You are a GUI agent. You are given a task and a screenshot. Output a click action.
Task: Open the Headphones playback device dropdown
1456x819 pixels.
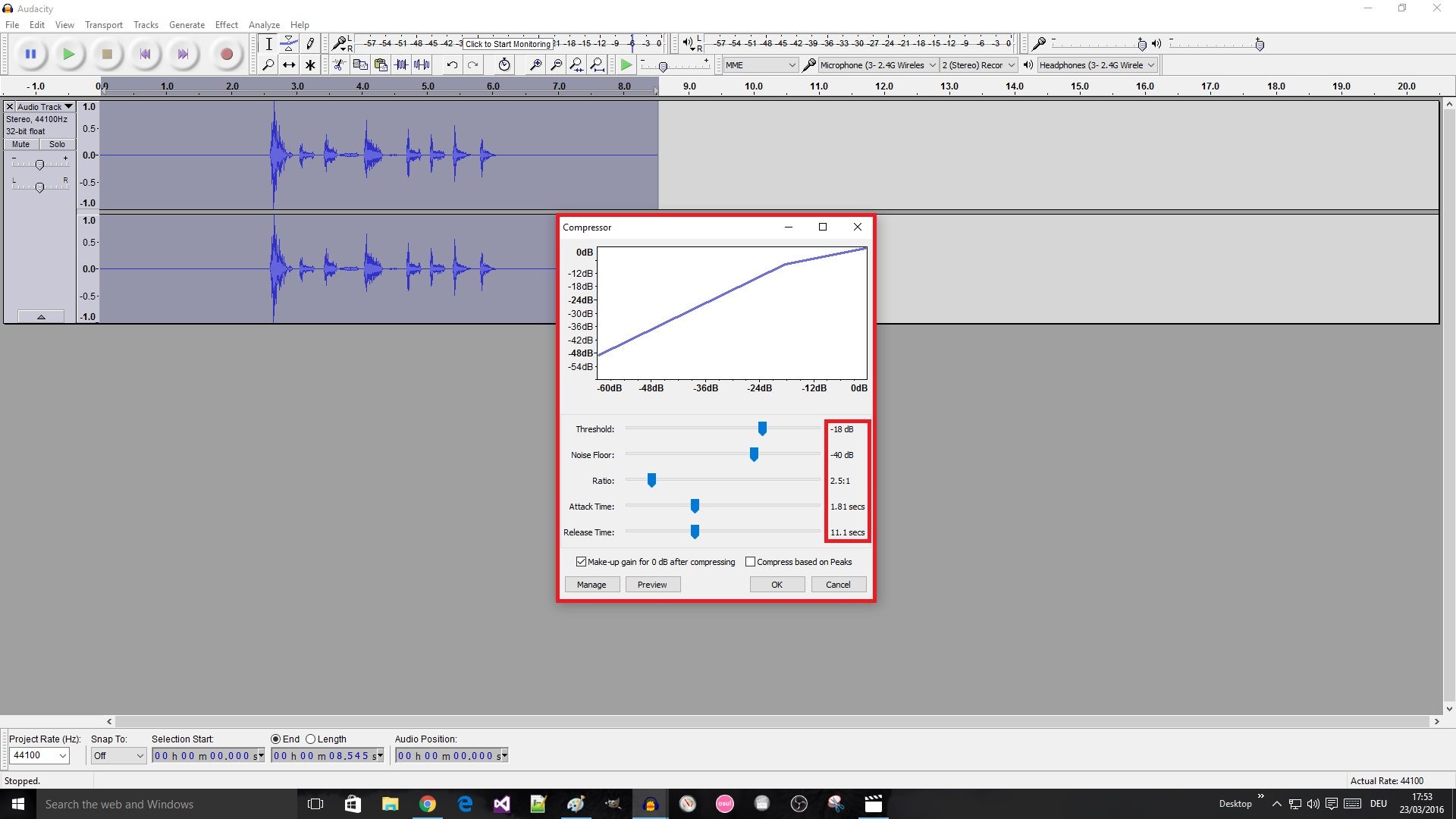click(x=1097, y=65)
